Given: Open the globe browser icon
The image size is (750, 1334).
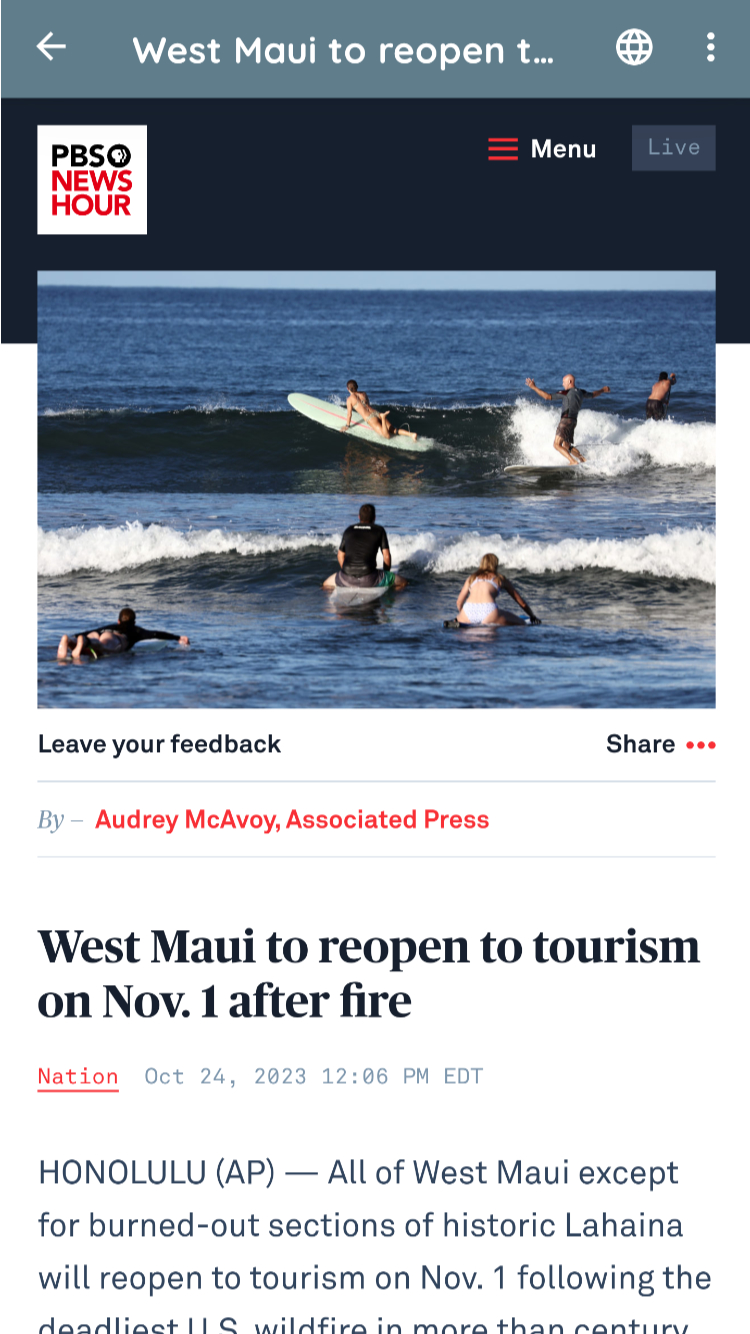Looking at the screenshot, I should coord(634,47).
